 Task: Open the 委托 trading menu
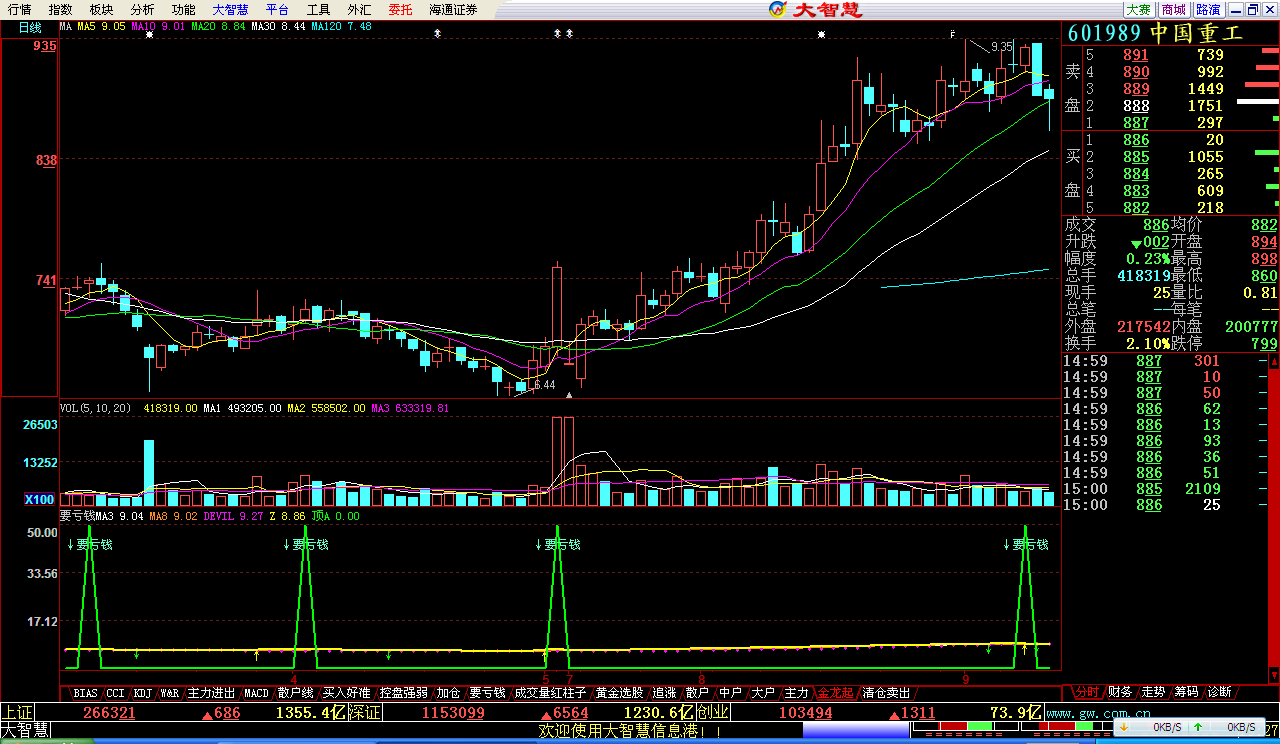[x=401, y=10]
